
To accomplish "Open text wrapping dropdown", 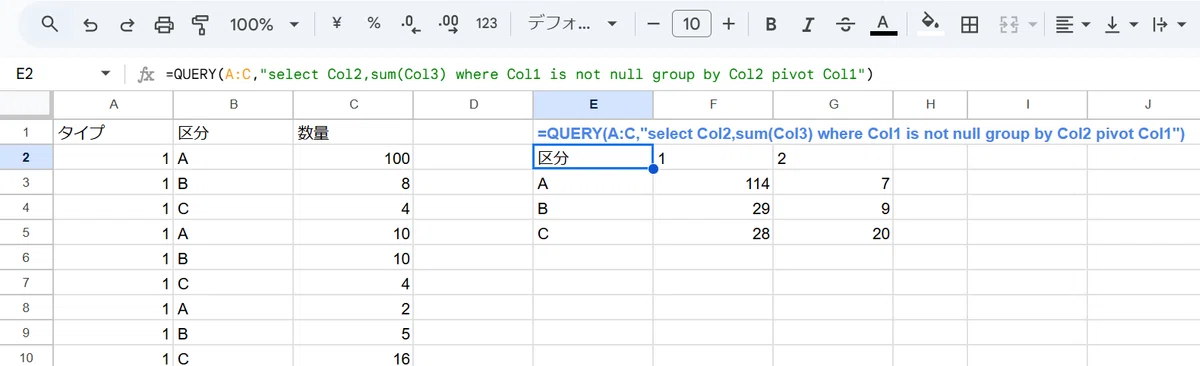I will click(1168, 24).
